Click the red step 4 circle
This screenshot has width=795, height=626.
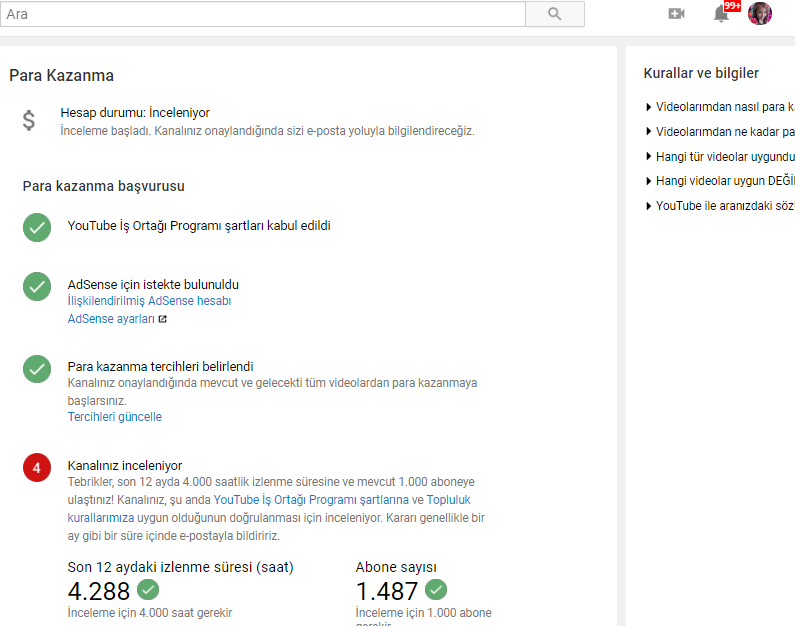click(37, 467)
